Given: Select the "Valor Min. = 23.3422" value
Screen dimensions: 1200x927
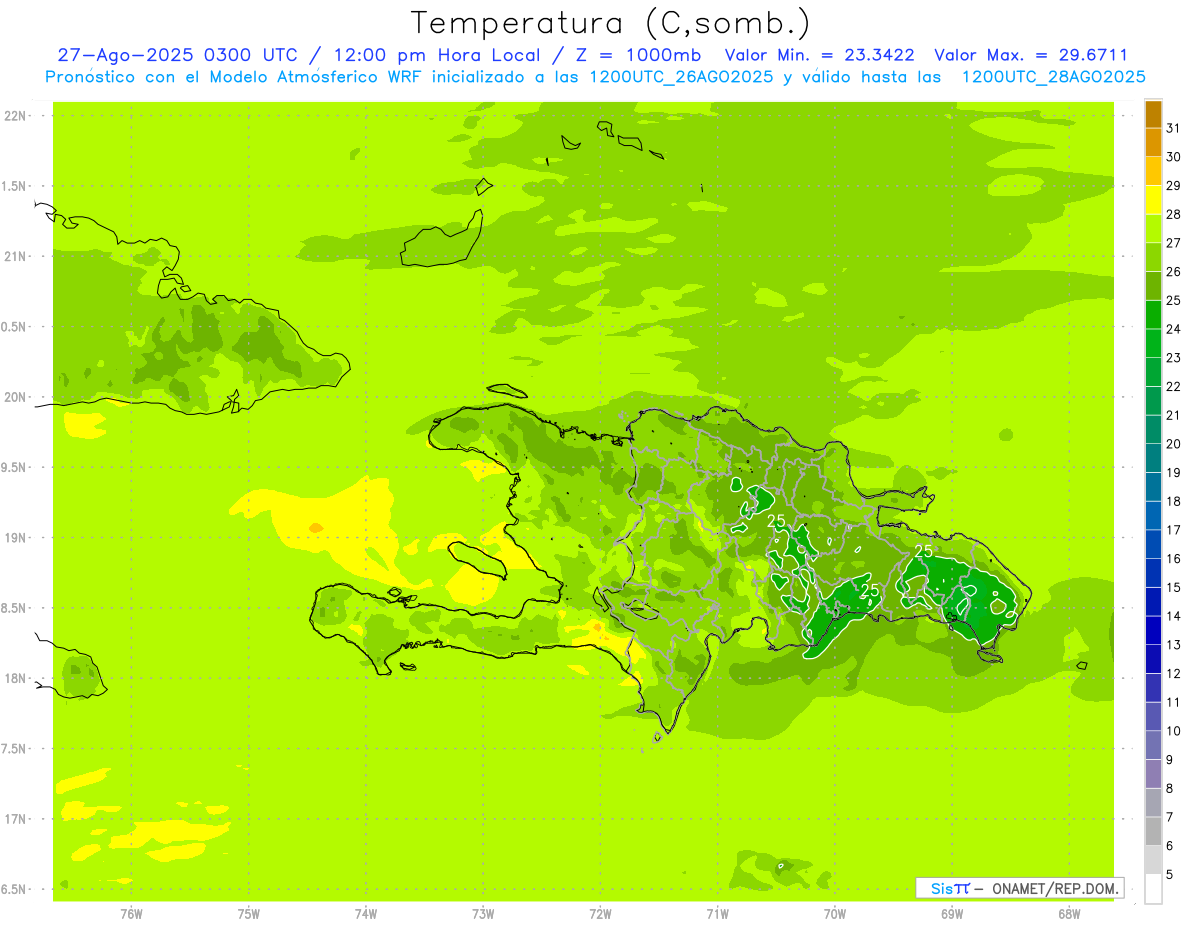Looking at the screenshot, I should click(819, 55).
